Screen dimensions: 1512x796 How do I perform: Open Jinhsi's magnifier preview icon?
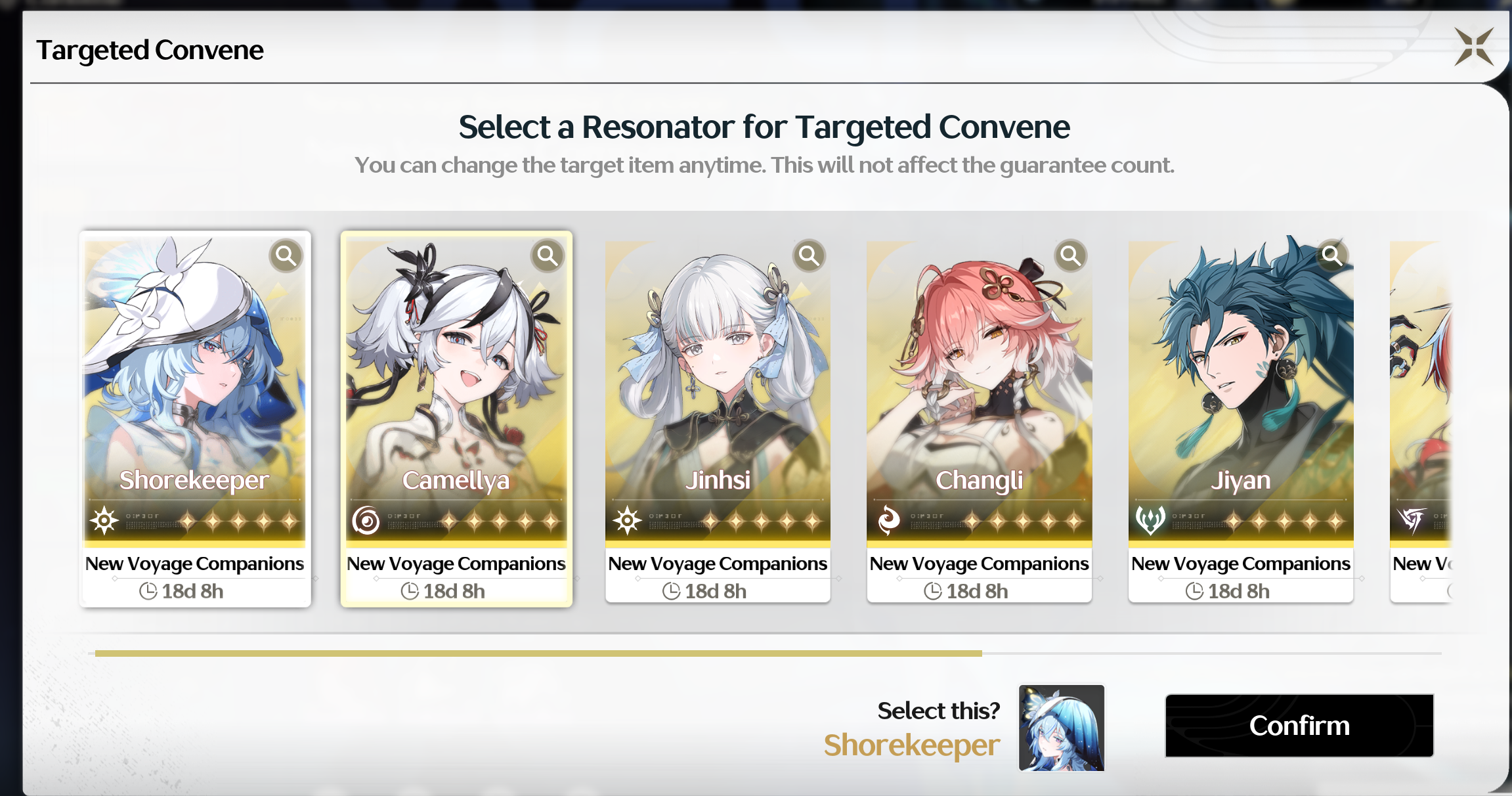click(809, 255)
